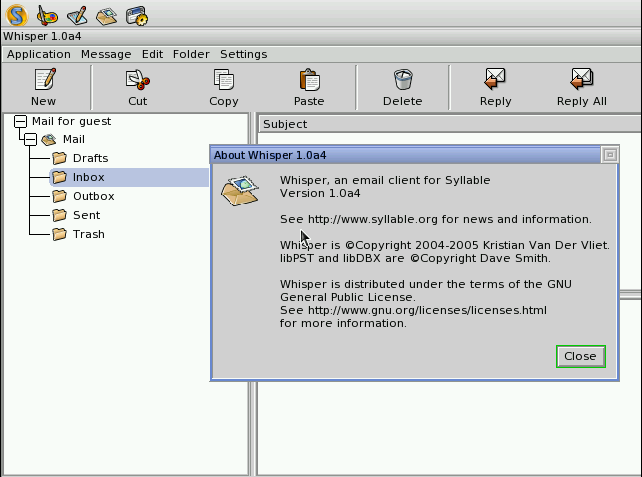
Task: Compose a New message
Action: pos(44,87)
